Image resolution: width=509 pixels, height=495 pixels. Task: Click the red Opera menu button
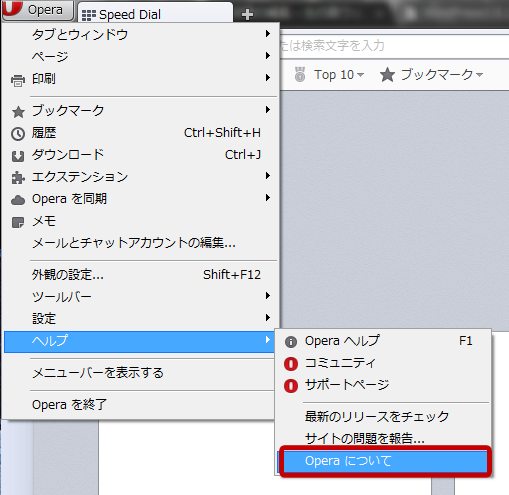click(37, 10)
